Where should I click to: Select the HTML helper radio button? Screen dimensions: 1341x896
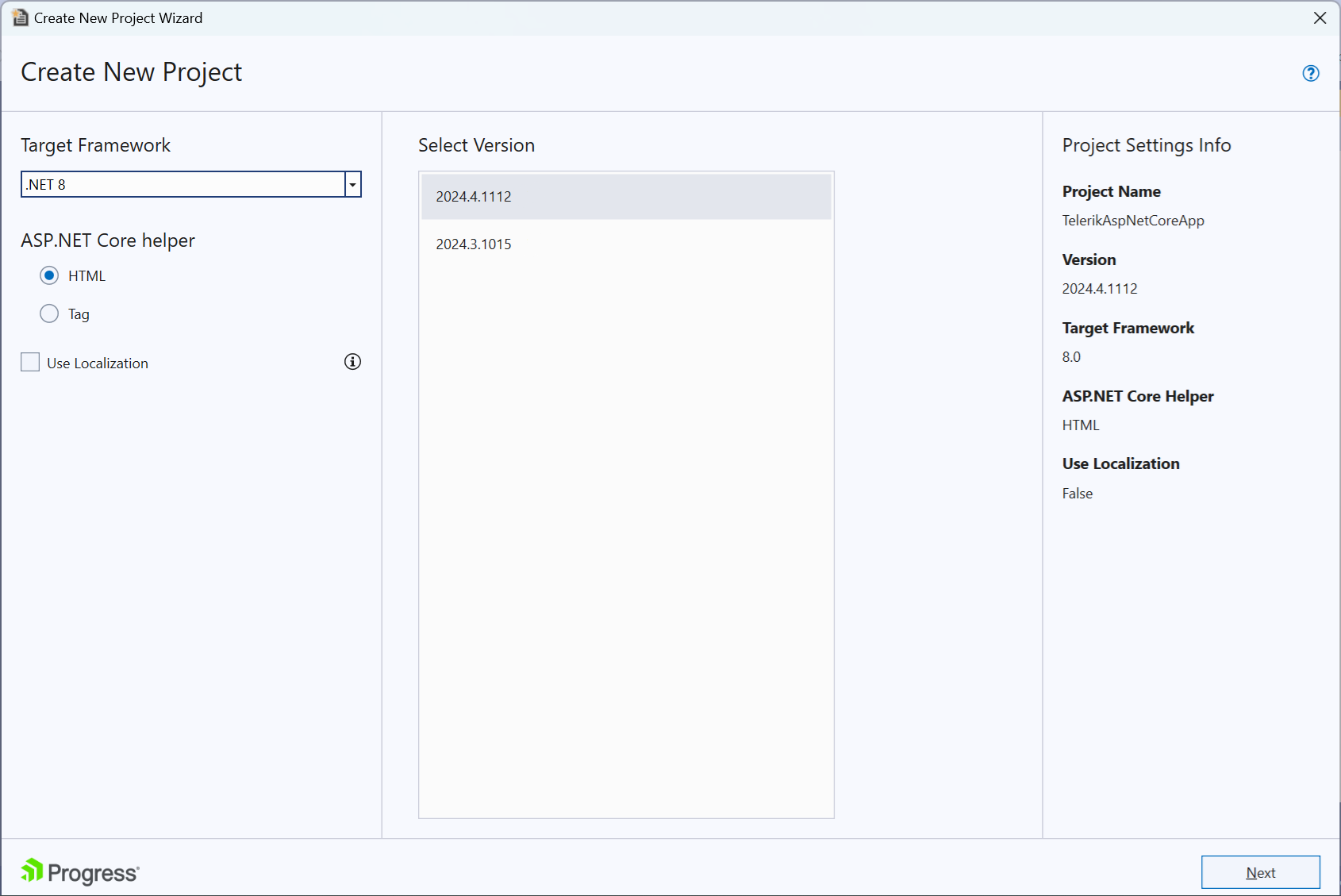[48, 275]
